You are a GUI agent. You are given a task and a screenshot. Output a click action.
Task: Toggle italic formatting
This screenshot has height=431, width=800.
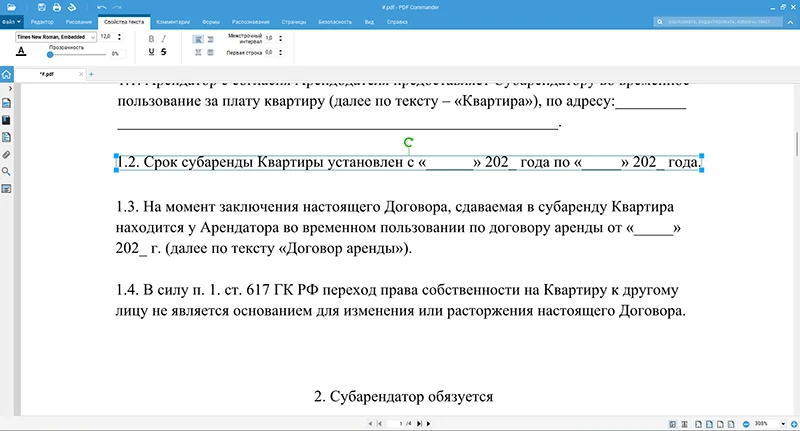(x=163, y=39)
